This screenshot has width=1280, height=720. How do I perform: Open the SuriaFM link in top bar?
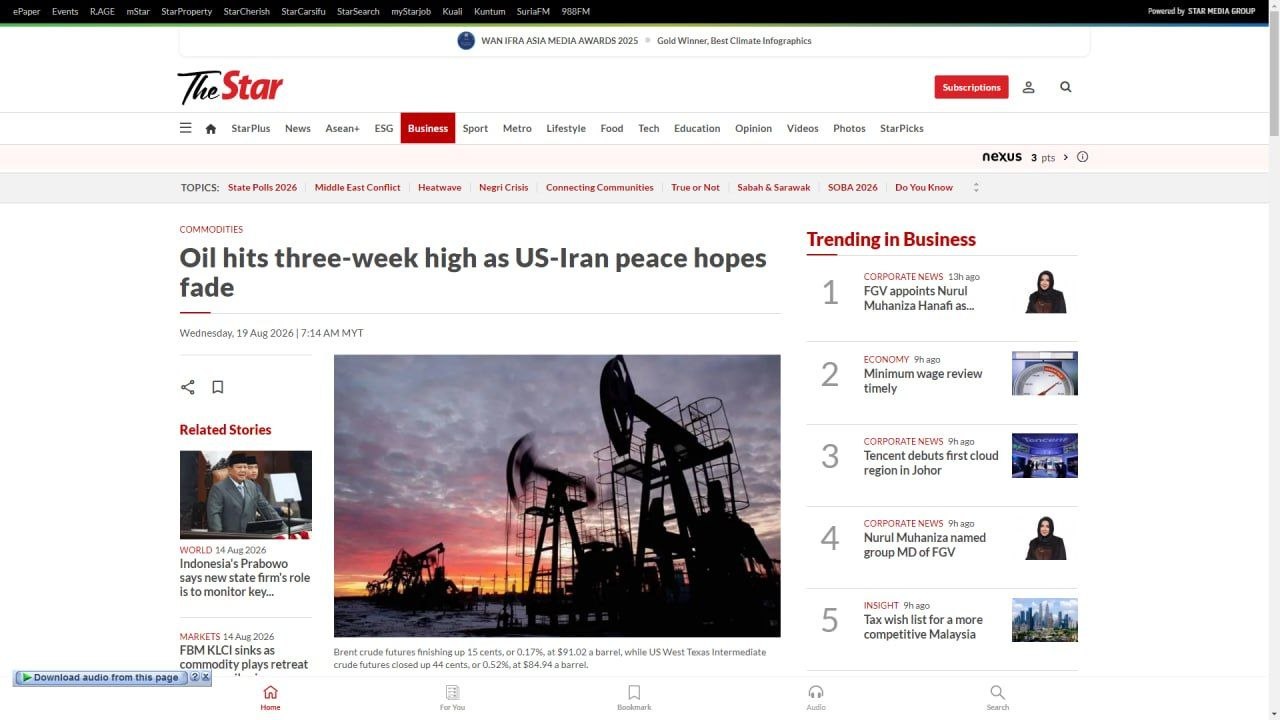[533, 11]
